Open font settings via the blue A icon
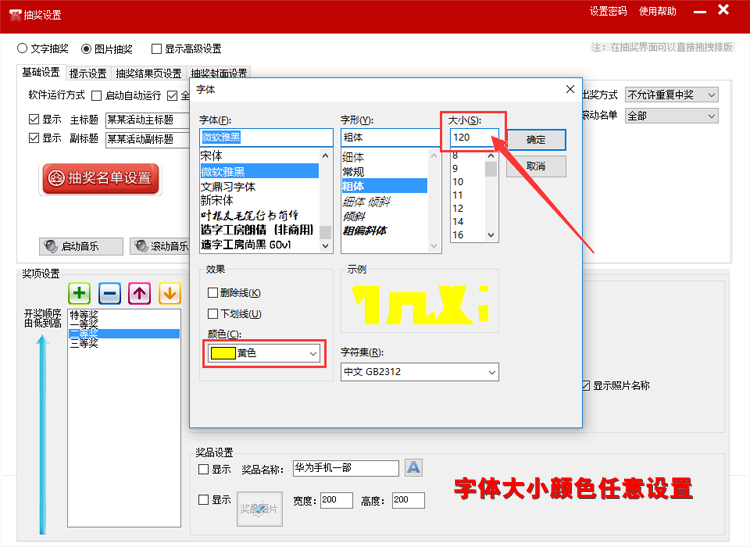Image resolution: width=750 pixels, height=547 pixels. [x=413, y=468]
